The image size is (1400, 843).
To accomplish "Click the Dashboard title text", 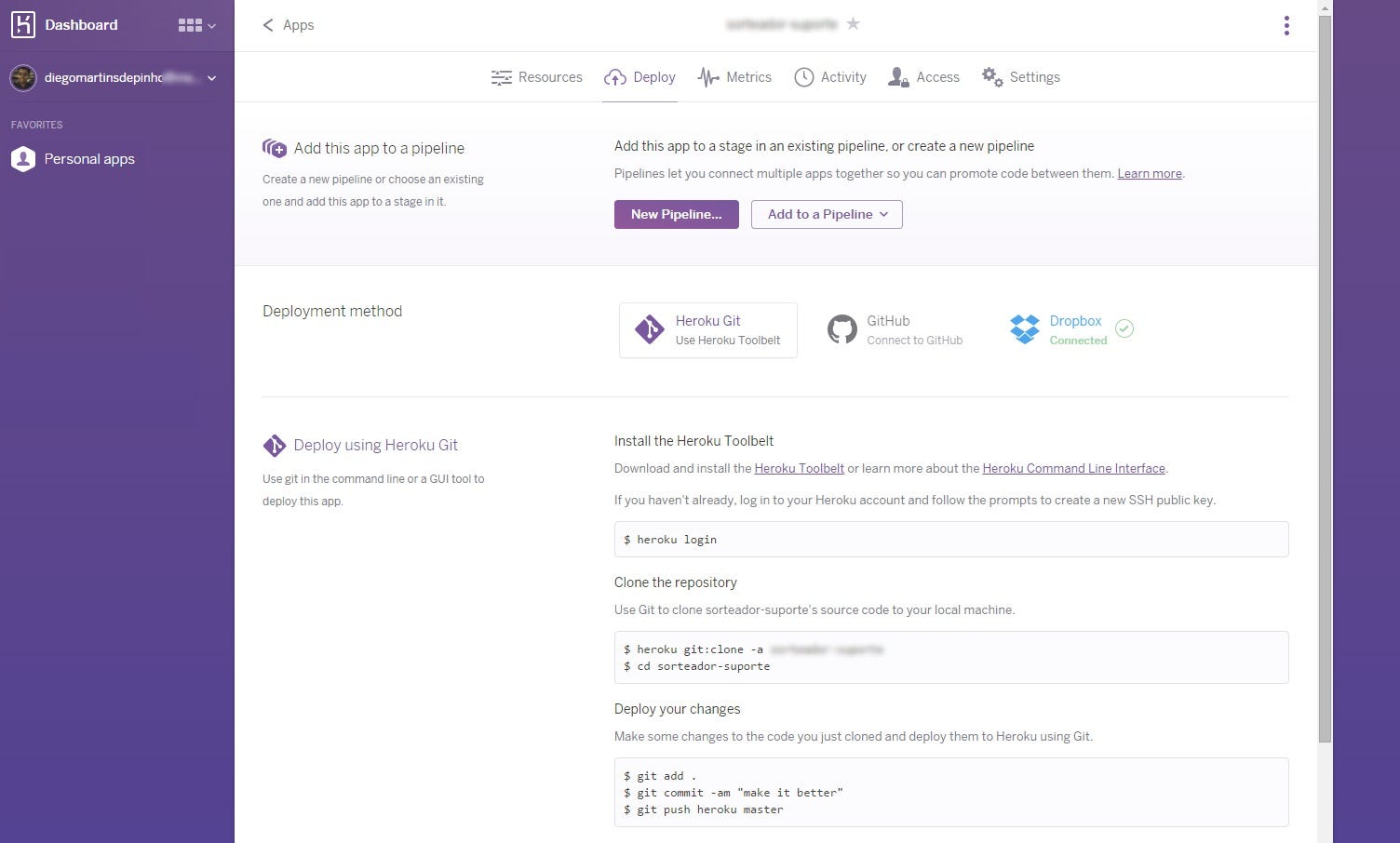I will click(81, 25).
